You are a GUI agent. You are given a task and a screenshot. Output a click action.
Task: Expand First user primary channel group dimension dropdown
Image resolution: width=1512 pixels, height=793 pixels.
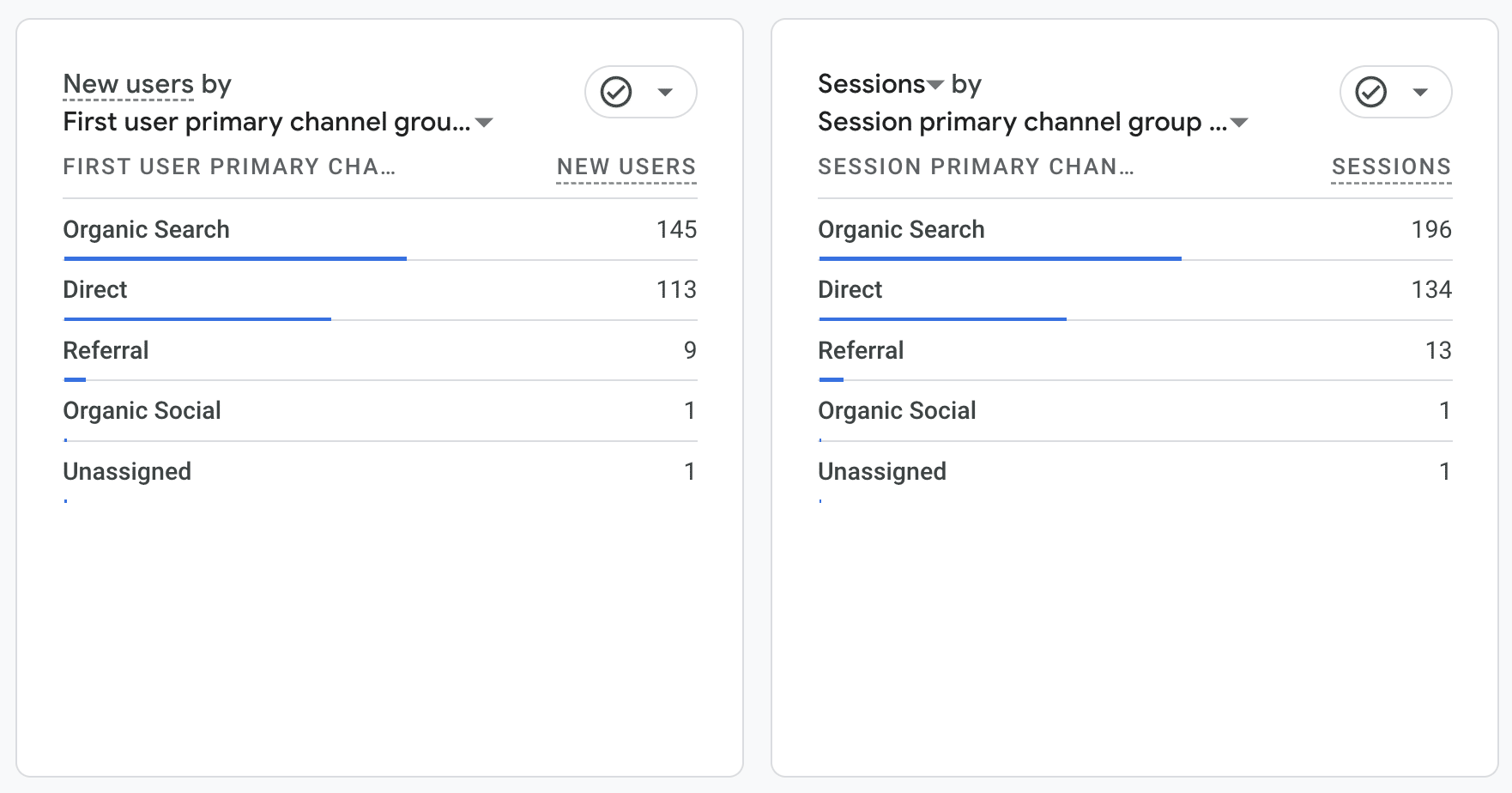[484, 123]
